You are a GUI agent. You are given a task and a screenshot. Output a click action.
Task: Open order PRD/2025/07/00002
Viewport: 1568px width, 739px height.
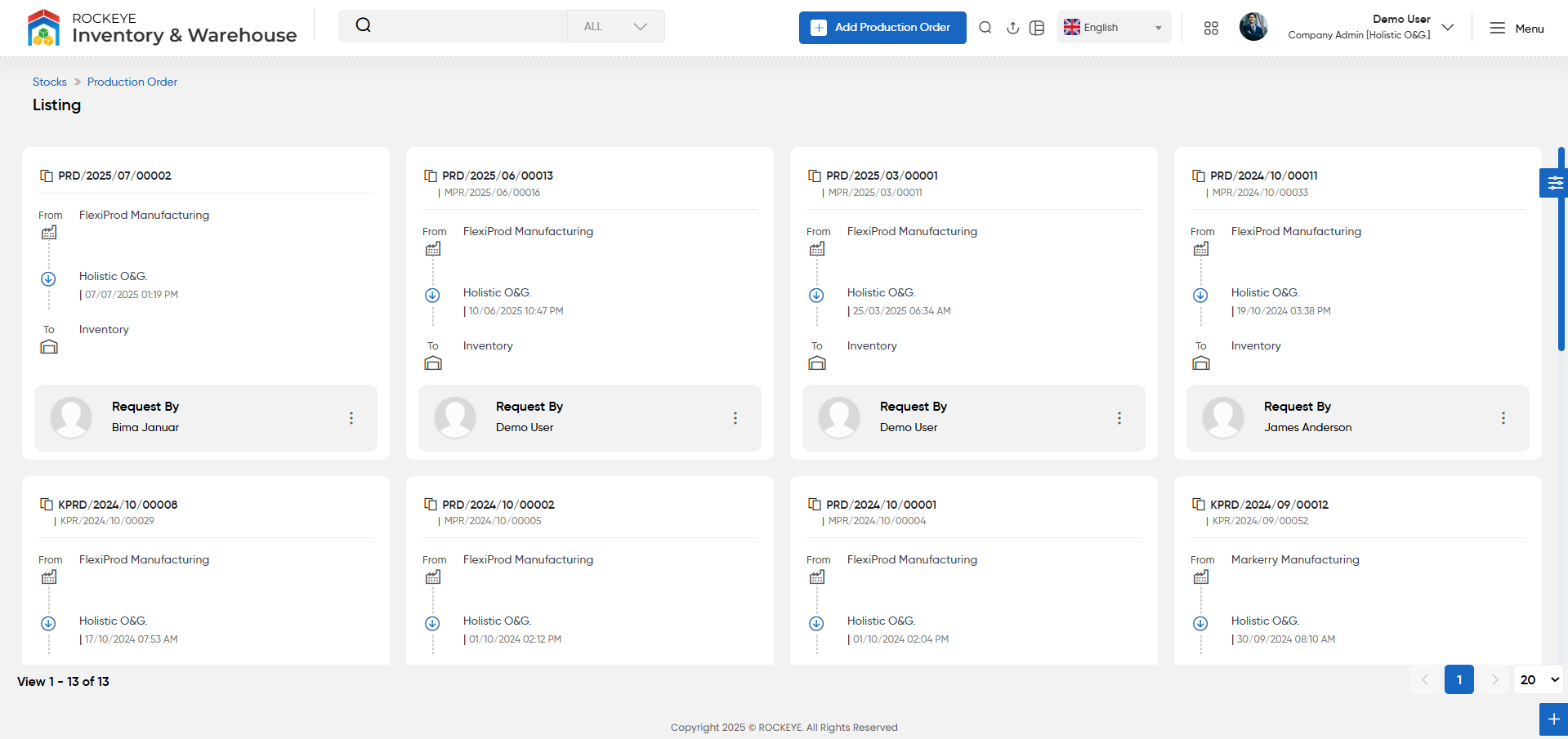[x=114, y=176]
